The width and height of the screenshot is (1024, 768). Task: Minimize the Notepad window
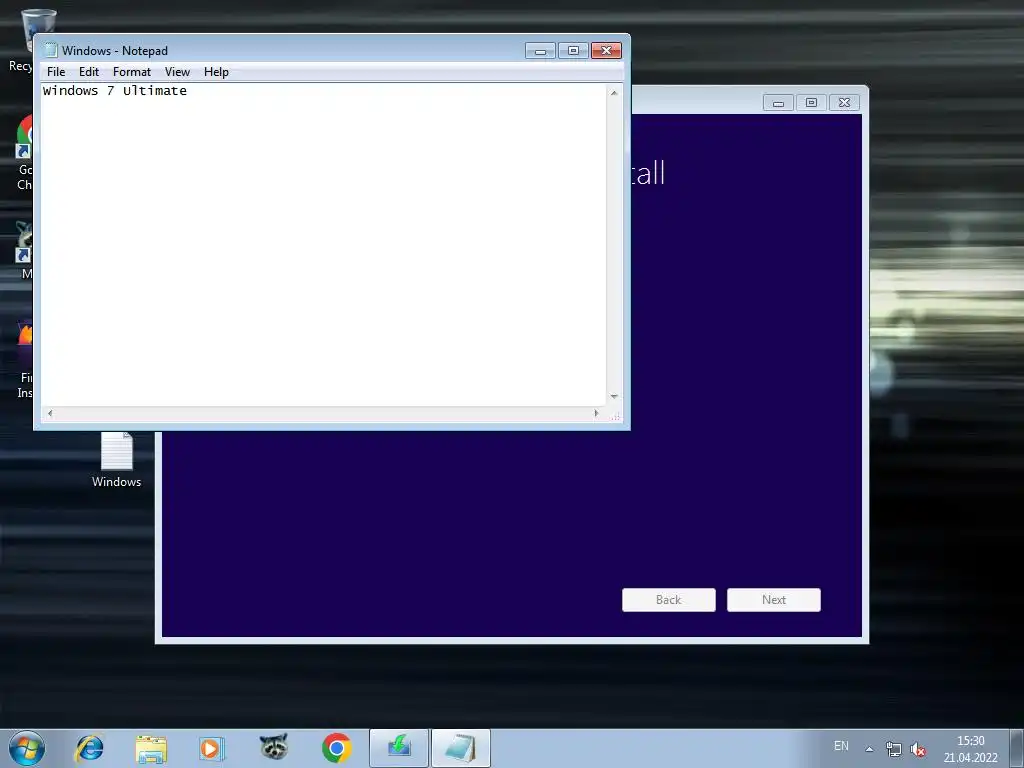[x=540, y=51]
